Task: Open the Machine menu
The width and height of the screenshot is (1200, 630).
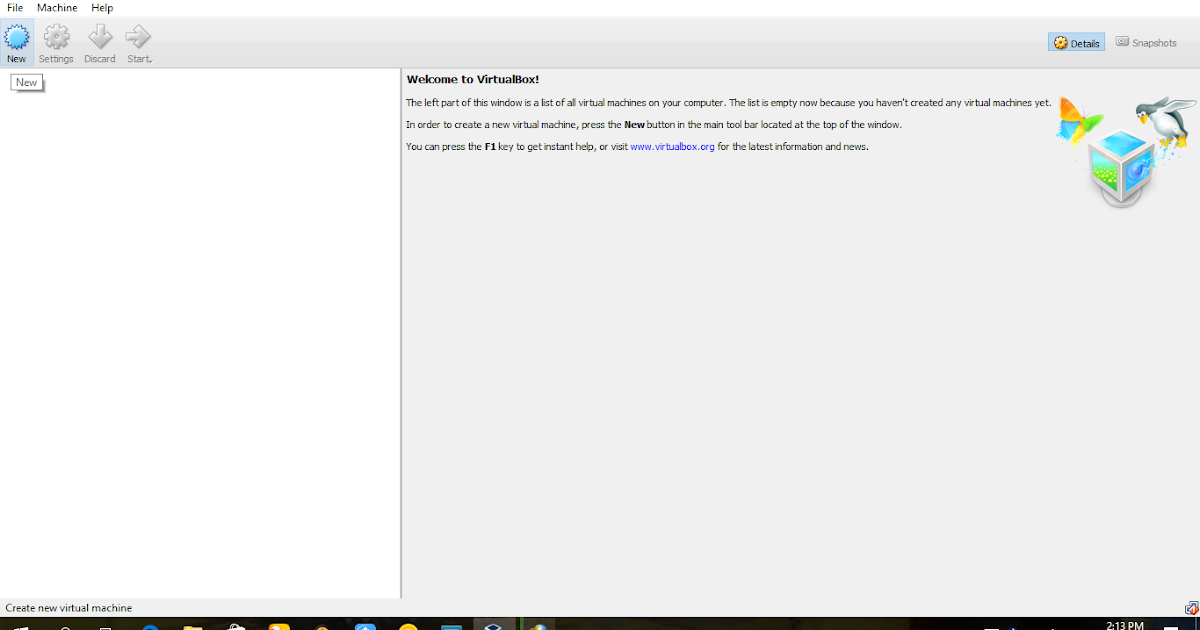Action: point(57,8)
